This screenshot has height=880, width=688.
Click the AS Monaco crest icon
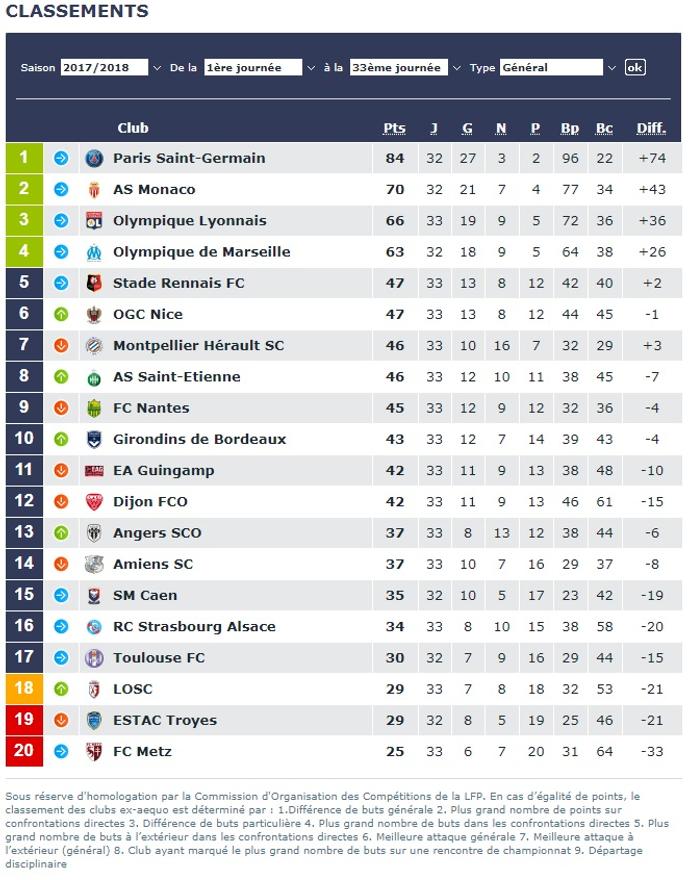pos(94,190)
